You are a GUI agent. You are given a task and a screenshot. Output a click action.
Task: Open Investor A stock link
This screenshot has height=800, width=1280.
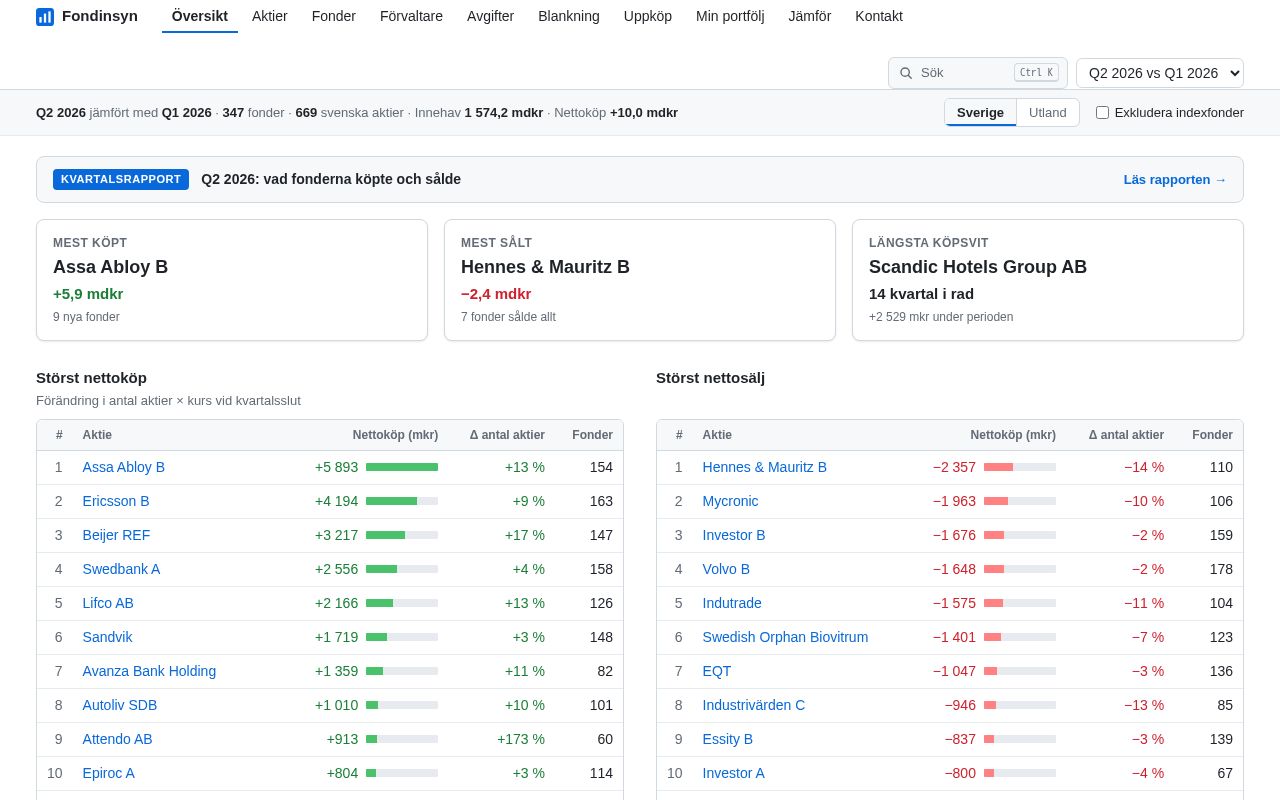[x=734, y=773]
